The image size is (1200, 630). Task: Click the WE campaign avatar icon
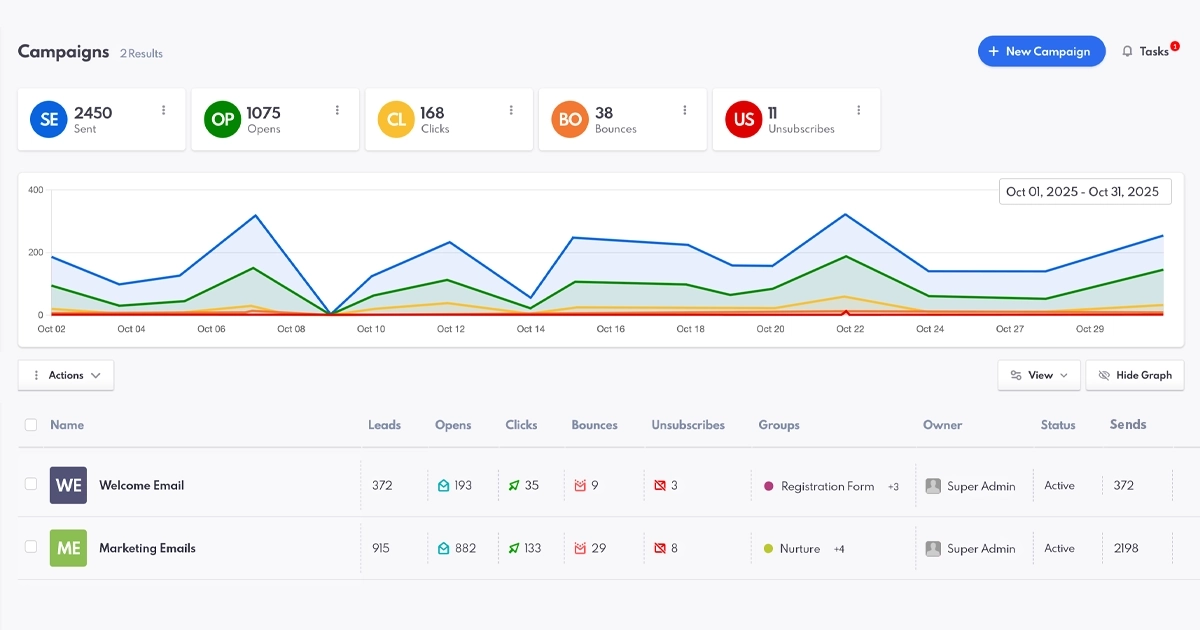point(68,485)
